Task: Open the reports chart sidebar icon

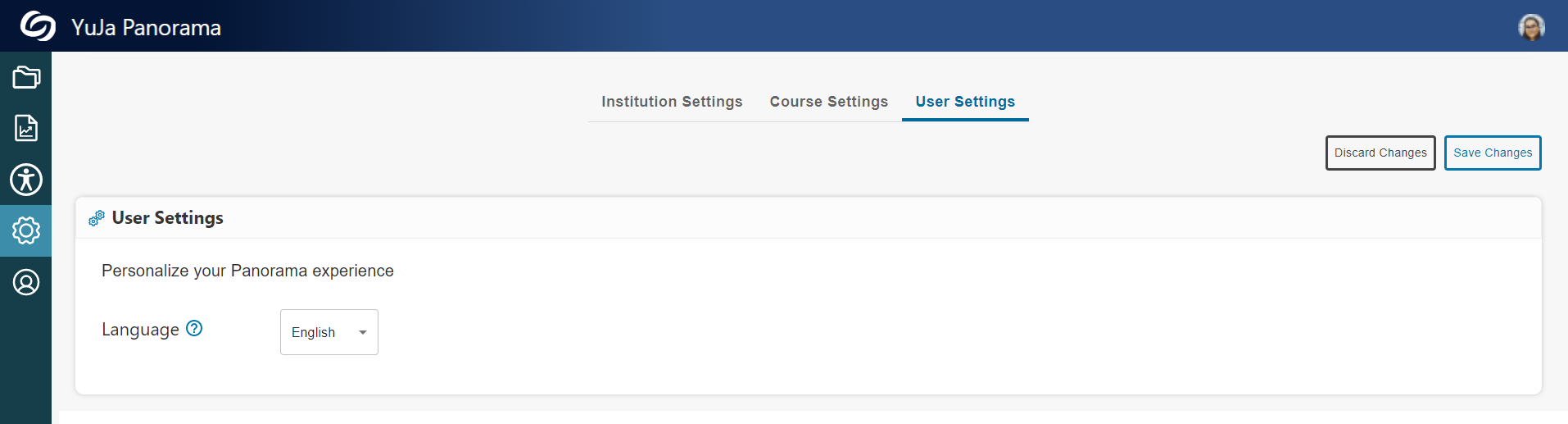Action: (26, 128)
